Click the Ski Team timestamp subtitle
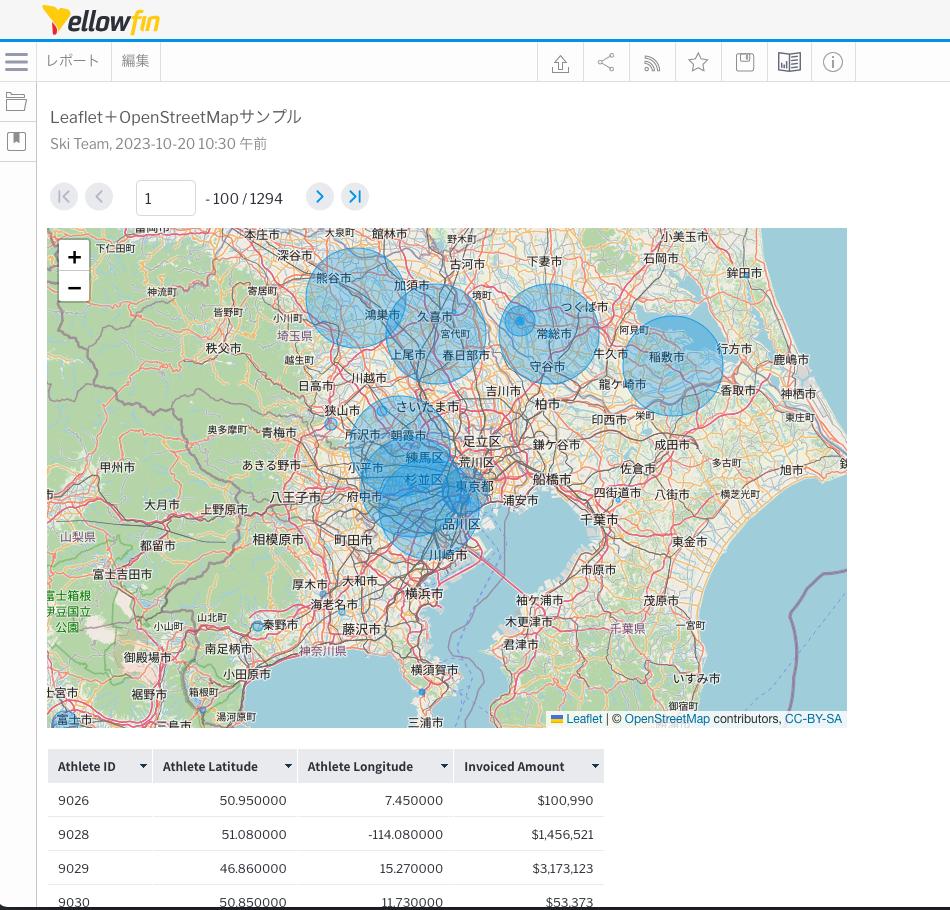This screenshot has height=910, width=950. point(158,144)
